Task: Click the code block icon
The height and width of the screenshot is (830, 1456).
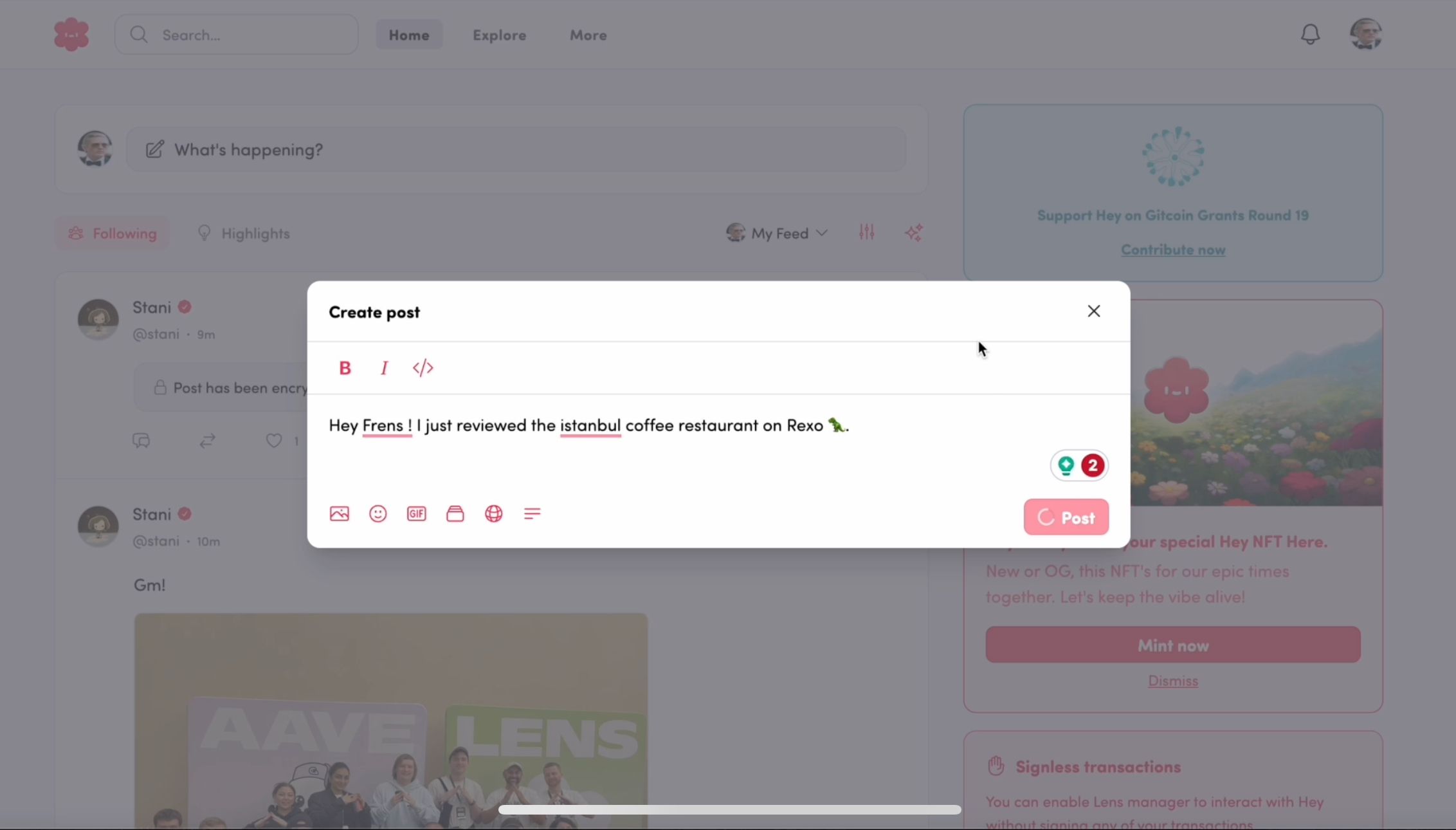Action: (x=423, y=367)
